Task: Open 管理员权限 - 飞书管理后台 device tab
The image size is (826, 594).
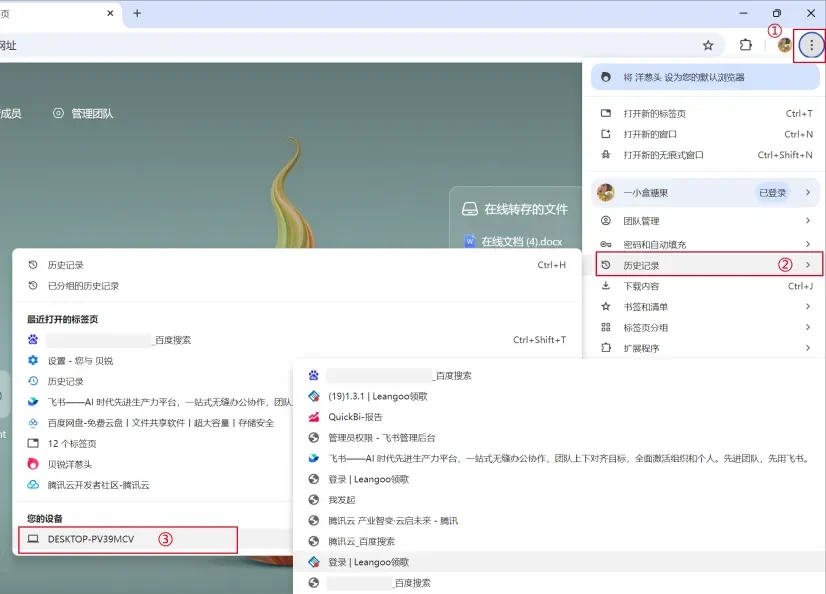Action: point(558,438)
